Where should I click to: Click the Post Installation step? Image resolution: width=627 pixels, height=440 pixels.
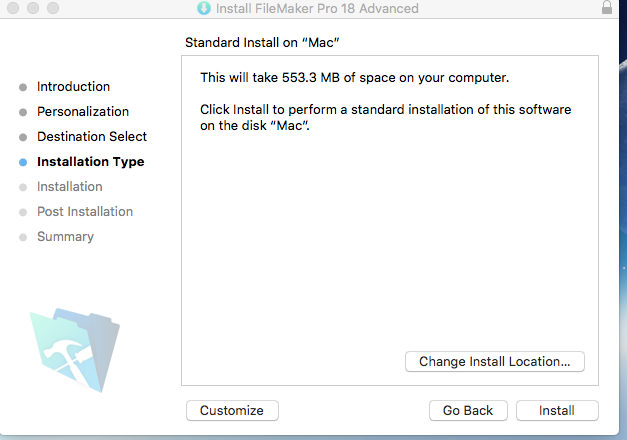85,212
